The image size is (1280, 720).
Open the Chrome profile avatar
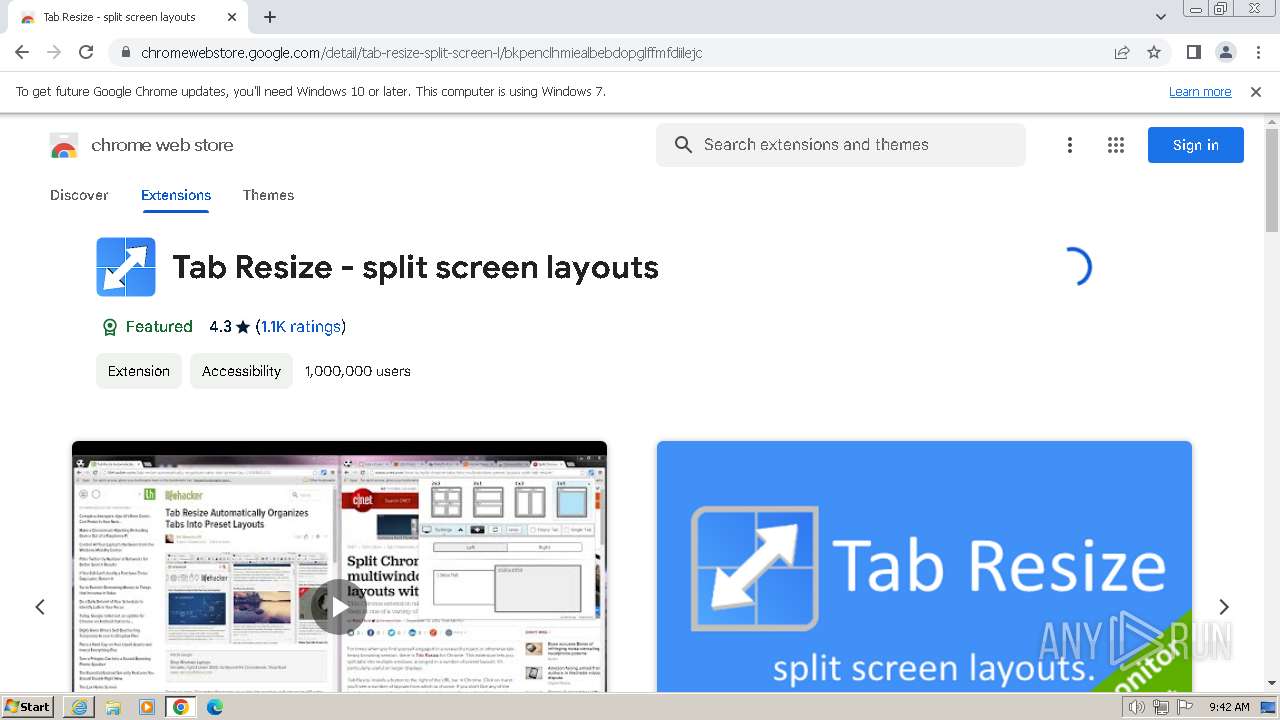(x=1226, y=52)
